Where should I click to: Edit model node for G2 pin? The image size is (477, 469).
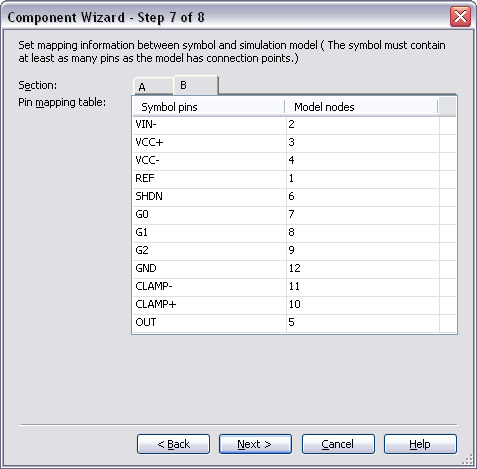363,250
